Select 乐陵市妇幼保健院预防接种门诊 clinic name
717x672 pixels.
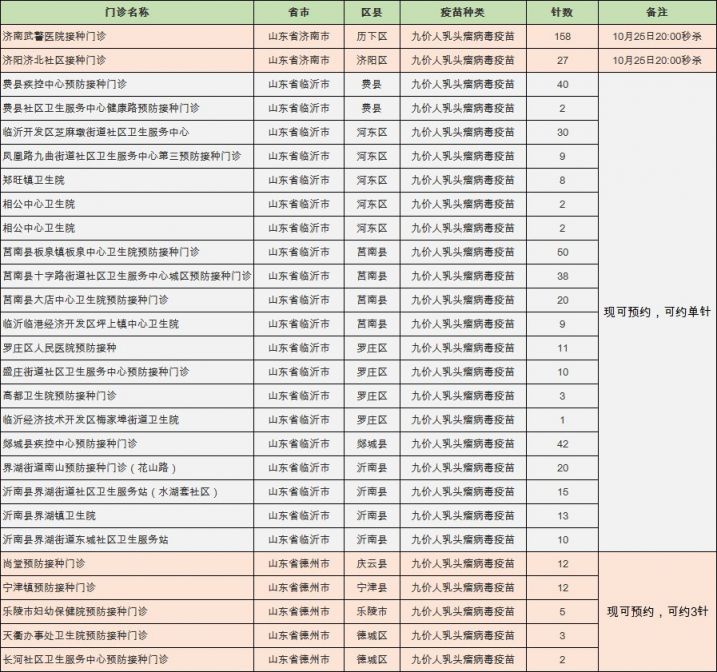click(127, 612)
